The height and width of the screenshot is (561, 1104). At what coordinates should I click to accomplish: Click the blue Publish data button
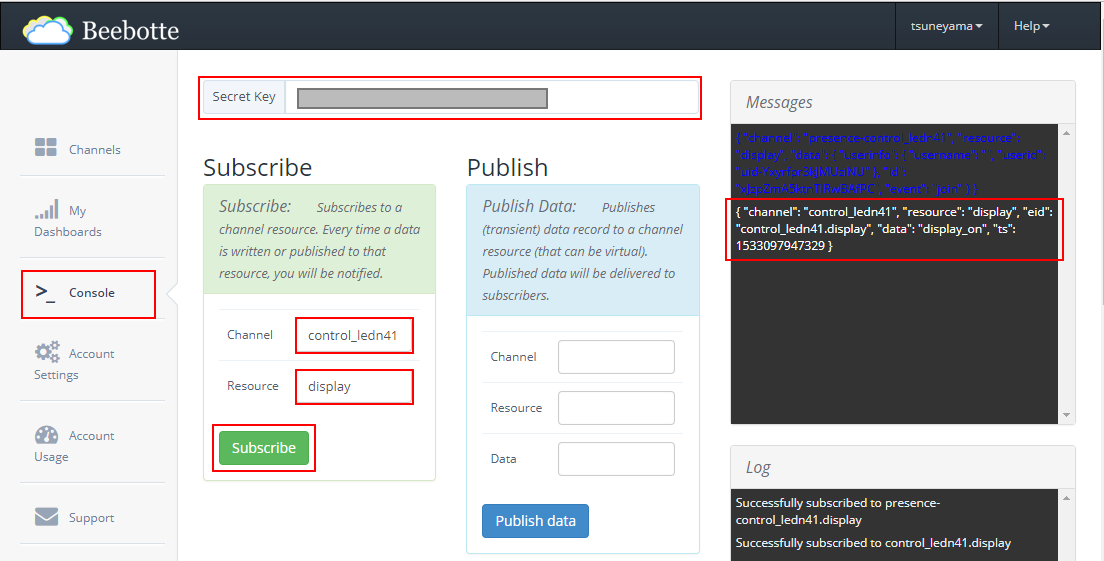(x=535, y=521)
